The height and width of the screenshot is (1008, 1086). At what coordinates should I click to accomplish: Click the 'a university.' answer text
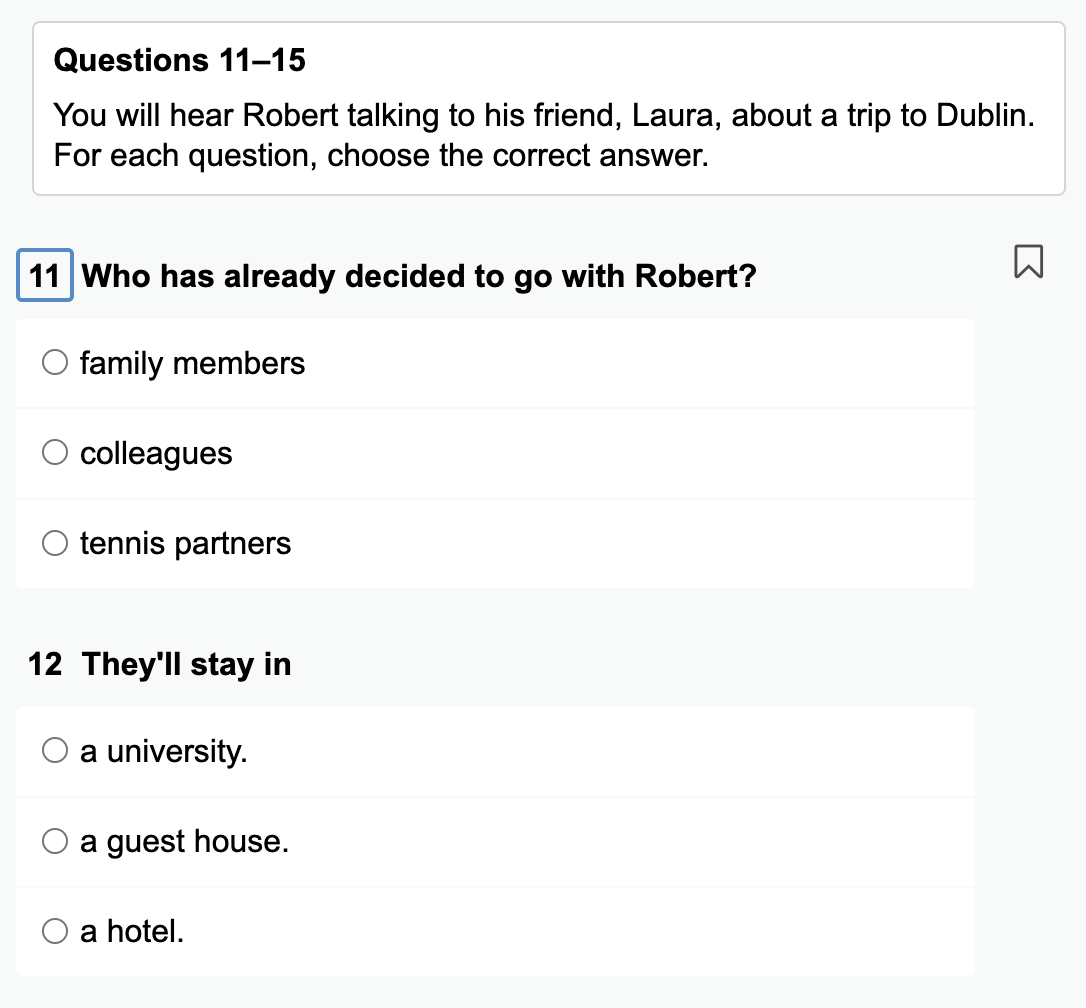(163, 751)
